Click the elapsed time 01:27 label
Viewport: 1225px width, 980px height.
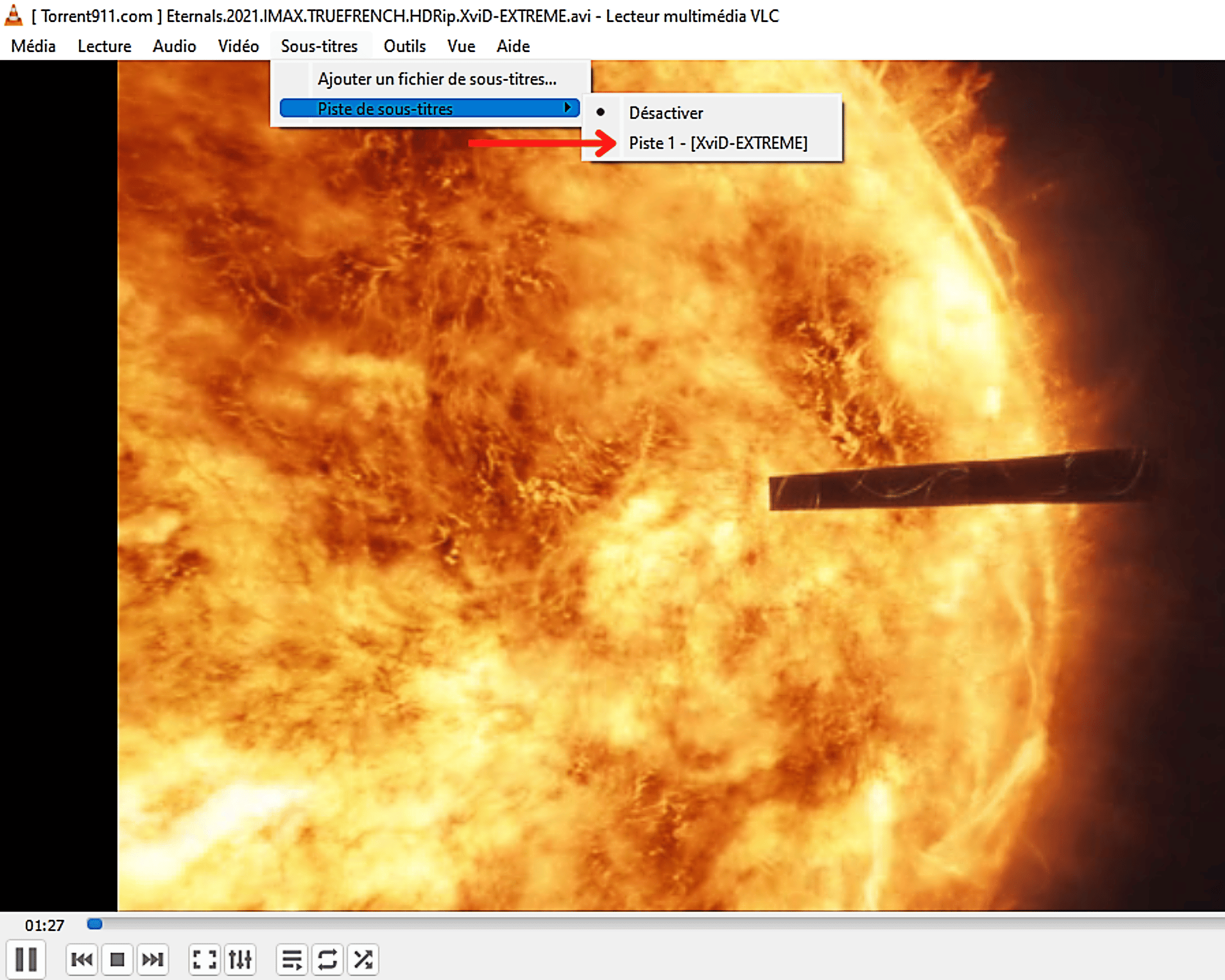(x=44, y=925)
